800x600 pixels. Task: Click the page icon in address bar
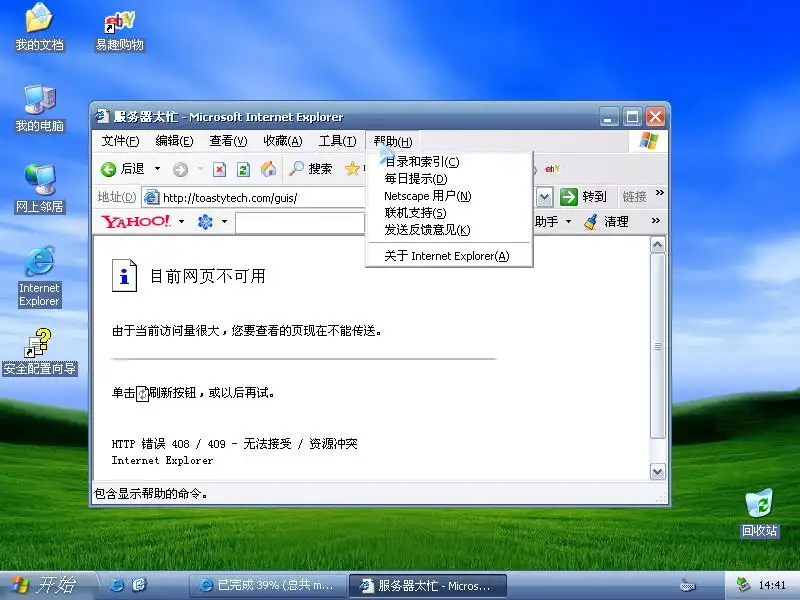click(x=152, y=197)
